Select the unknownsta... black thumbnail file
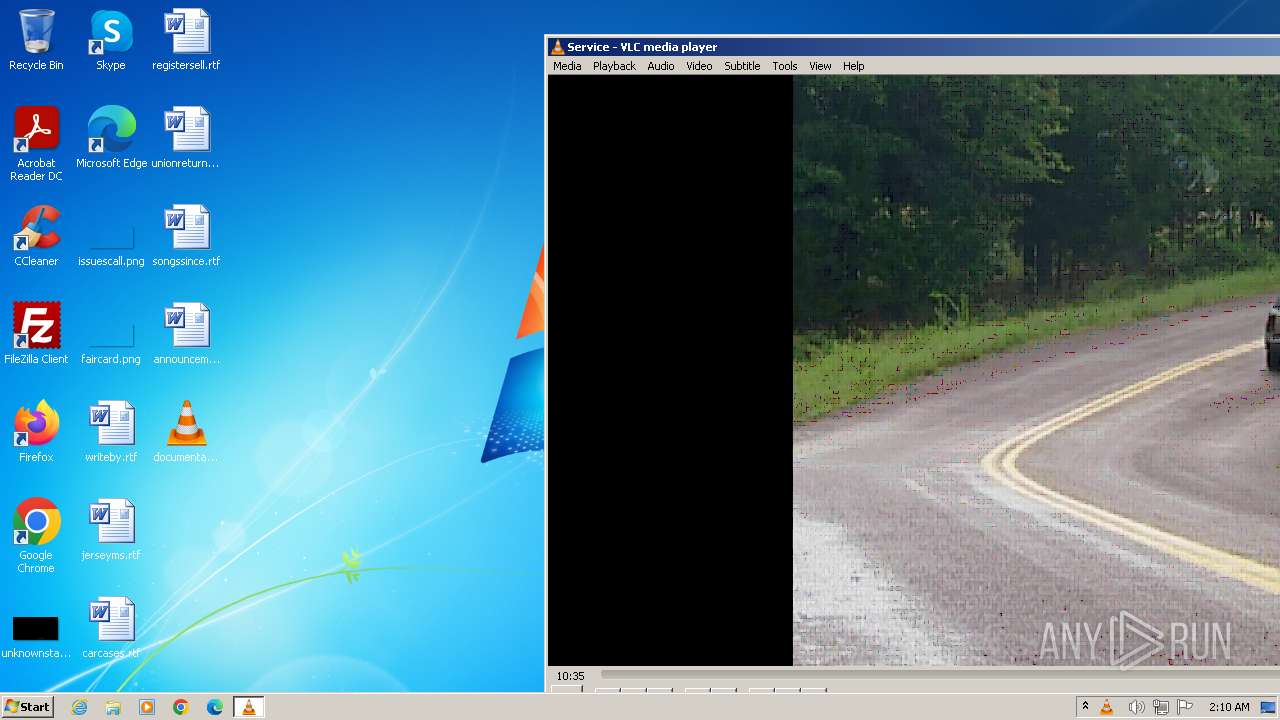1280x720 pixels. (x=36, y=638)
